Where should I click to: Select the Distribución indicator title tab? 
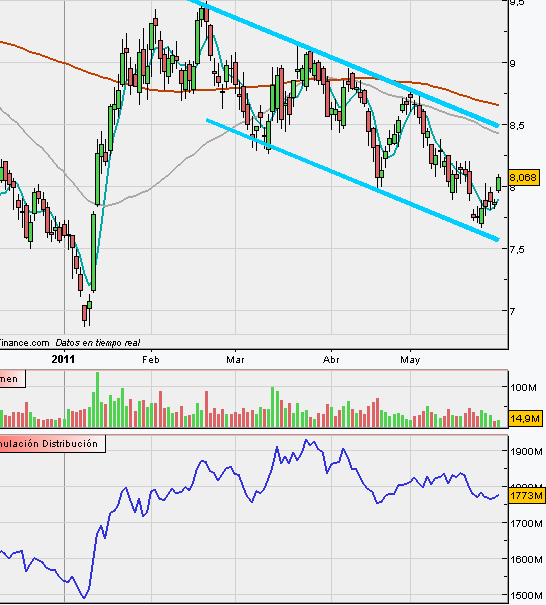(x=52, y=444)
